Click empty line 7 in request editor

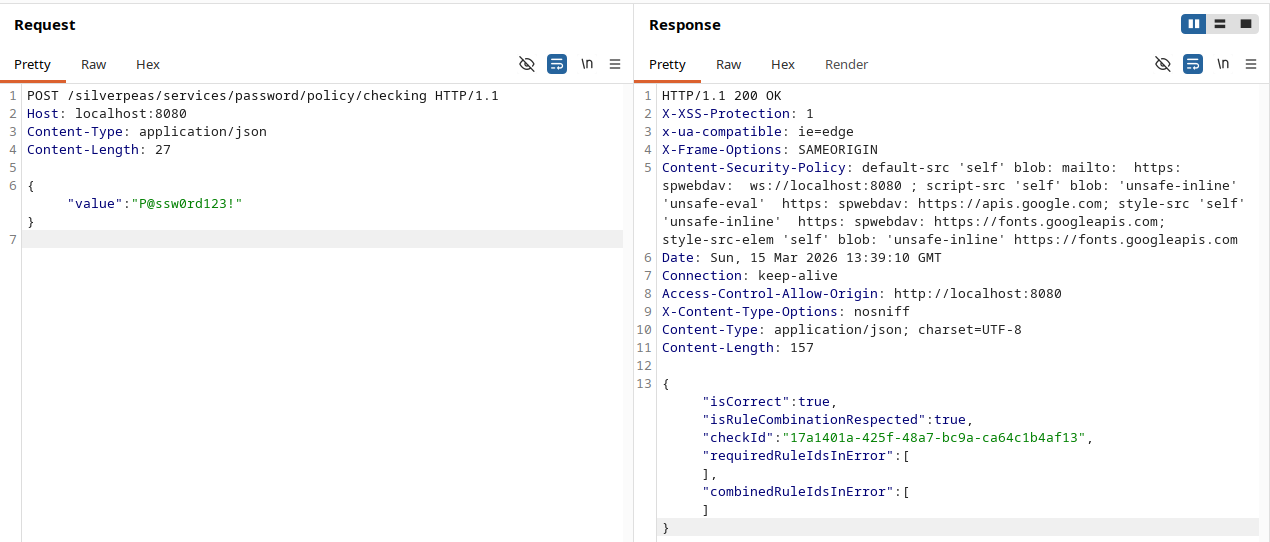[322, 240]
